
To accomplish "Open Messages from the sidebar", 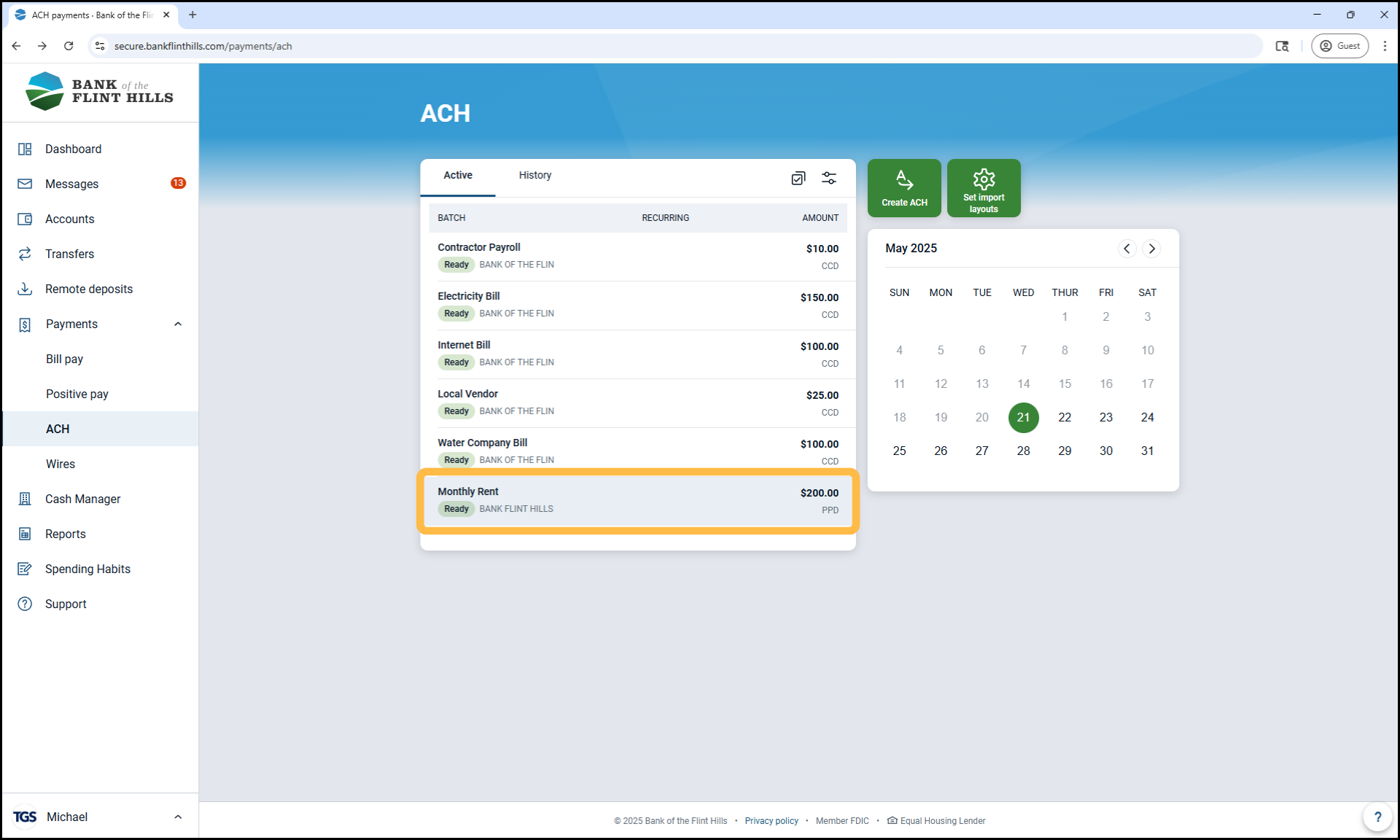I will tap(71, 184).
